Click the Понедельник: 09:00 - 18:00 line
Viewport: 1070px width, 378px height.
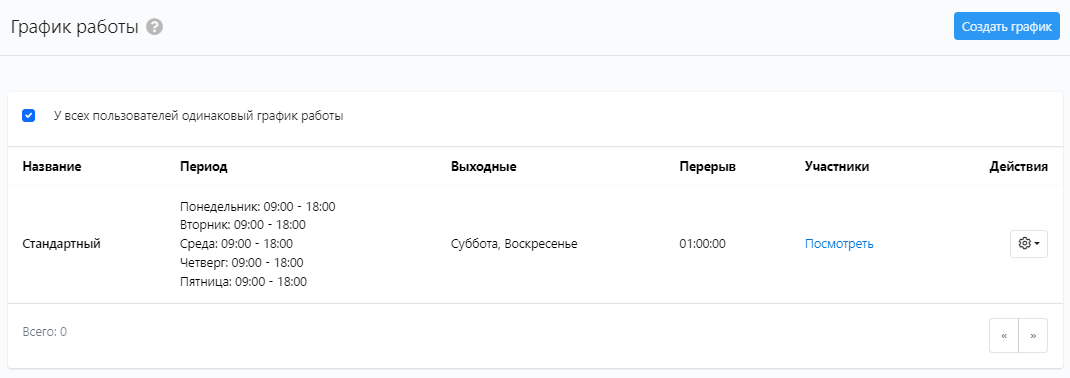click(x=257, y=206)
